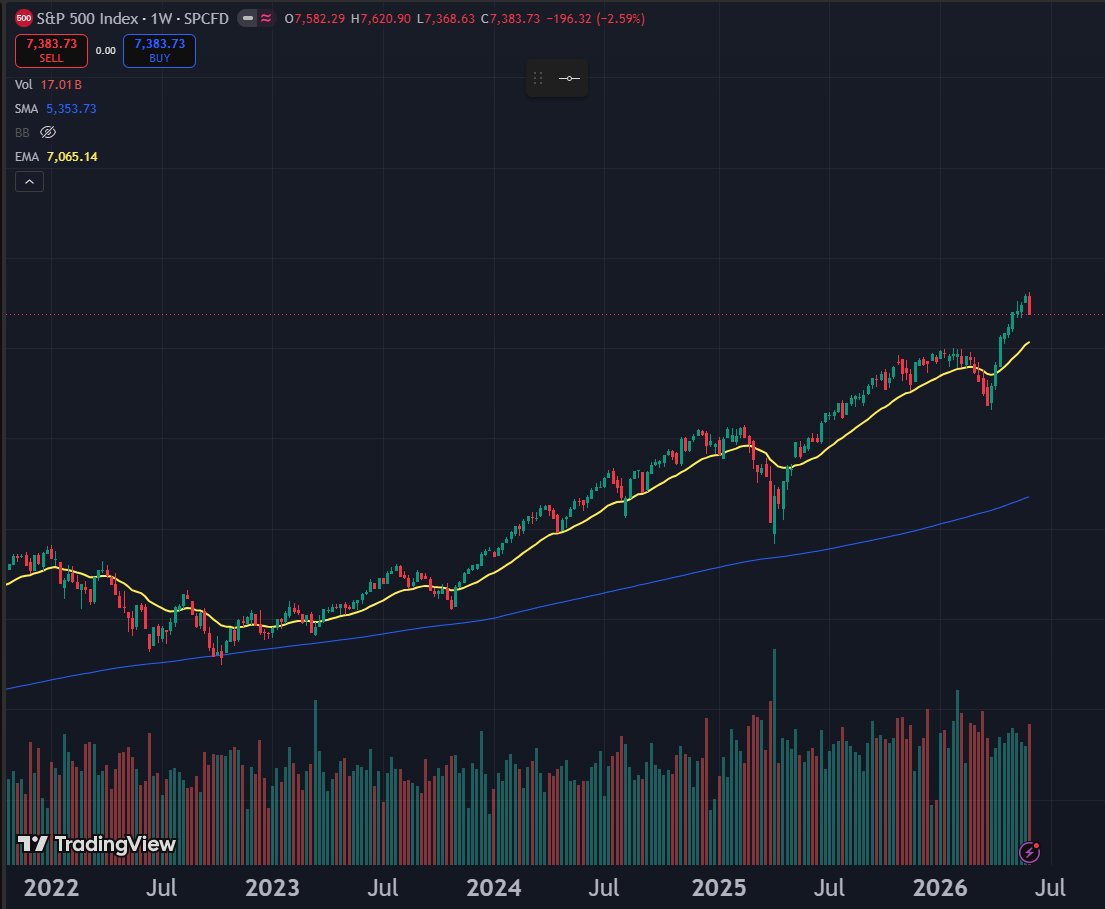Click the gray market status pill icon
The image size is (1105, 909).
247,18
